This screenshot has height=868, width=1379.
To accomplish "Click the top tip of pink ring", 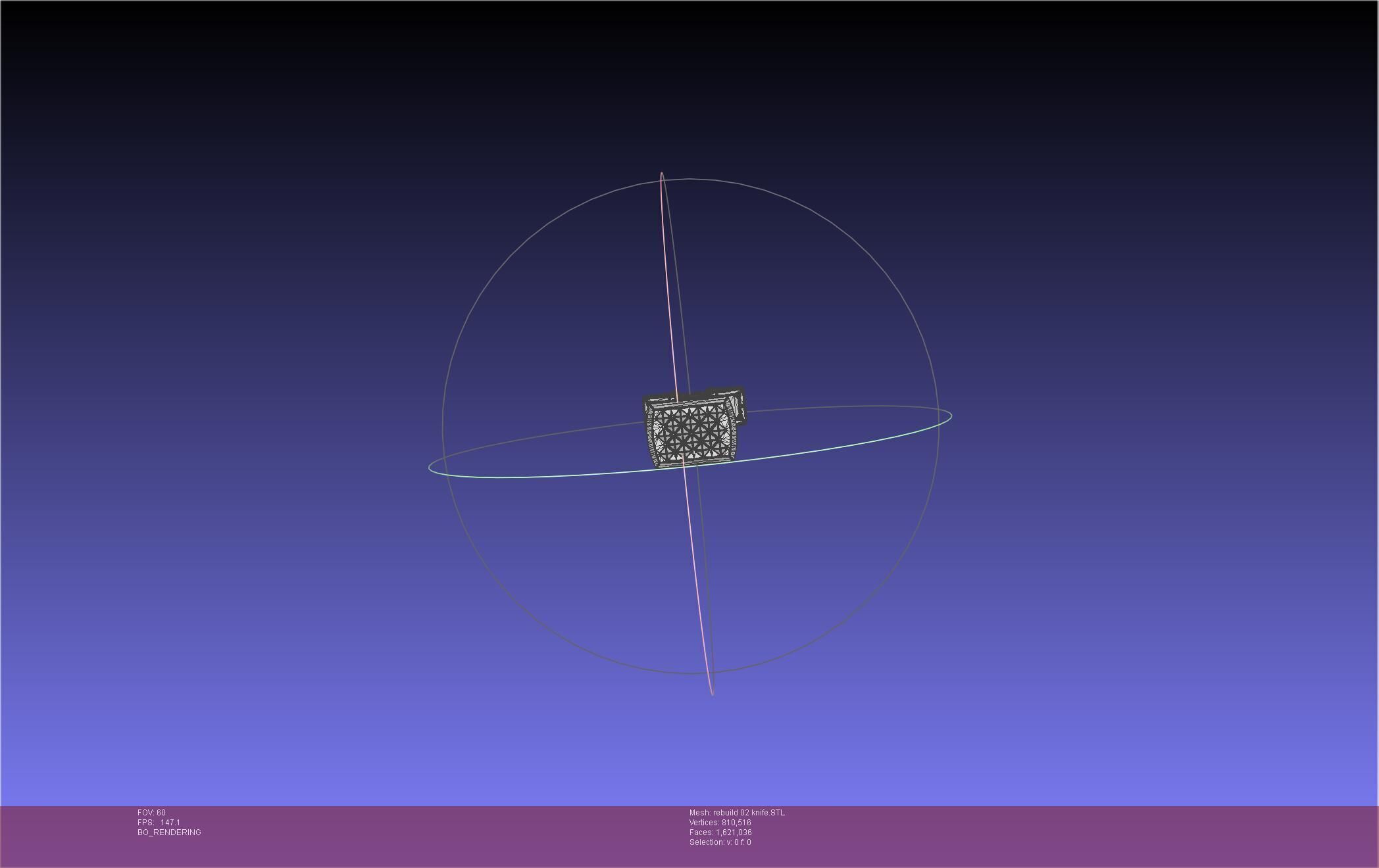I will coord(662,174).
